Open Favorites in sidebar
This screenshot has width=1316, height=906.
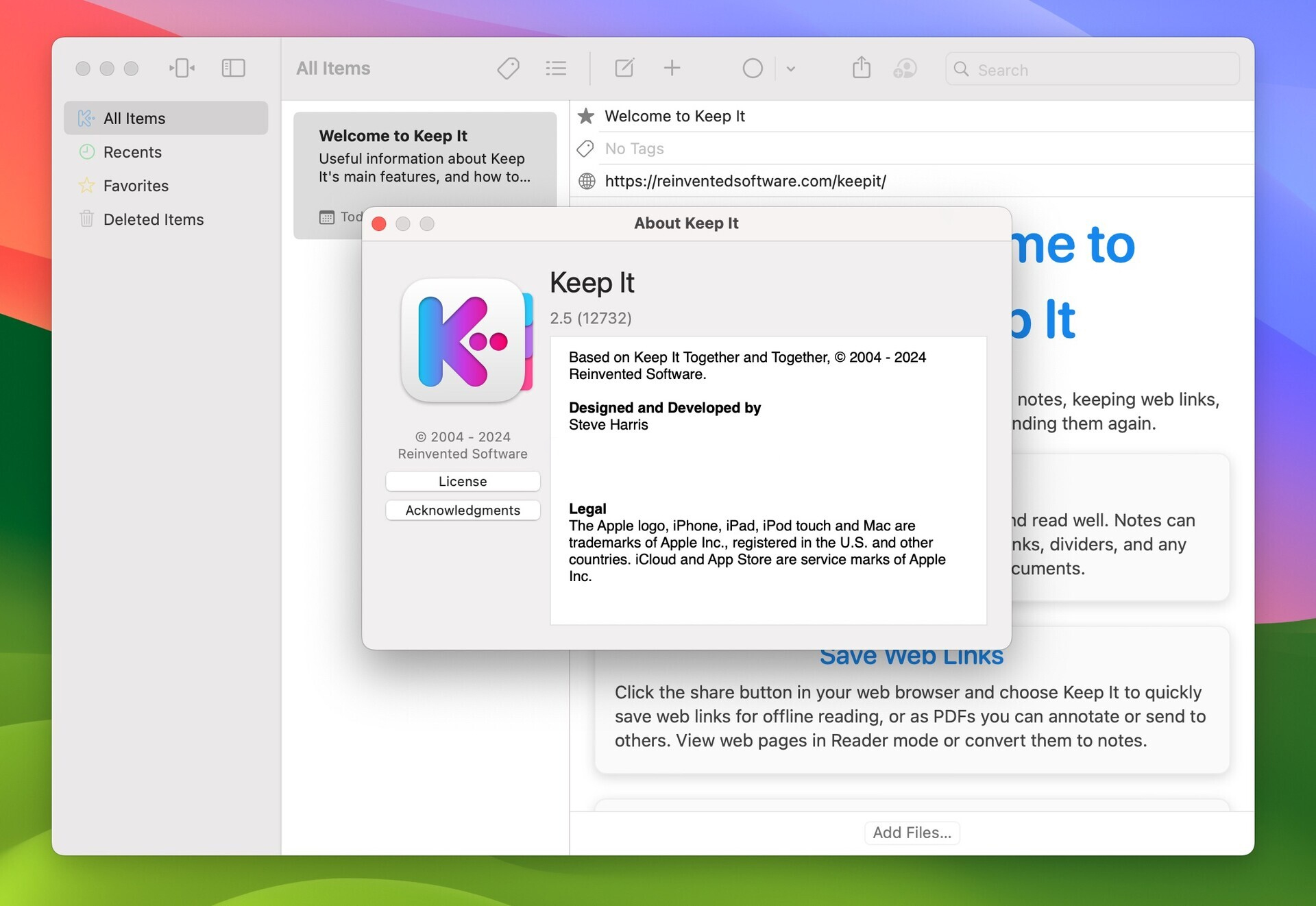(166, 186)
